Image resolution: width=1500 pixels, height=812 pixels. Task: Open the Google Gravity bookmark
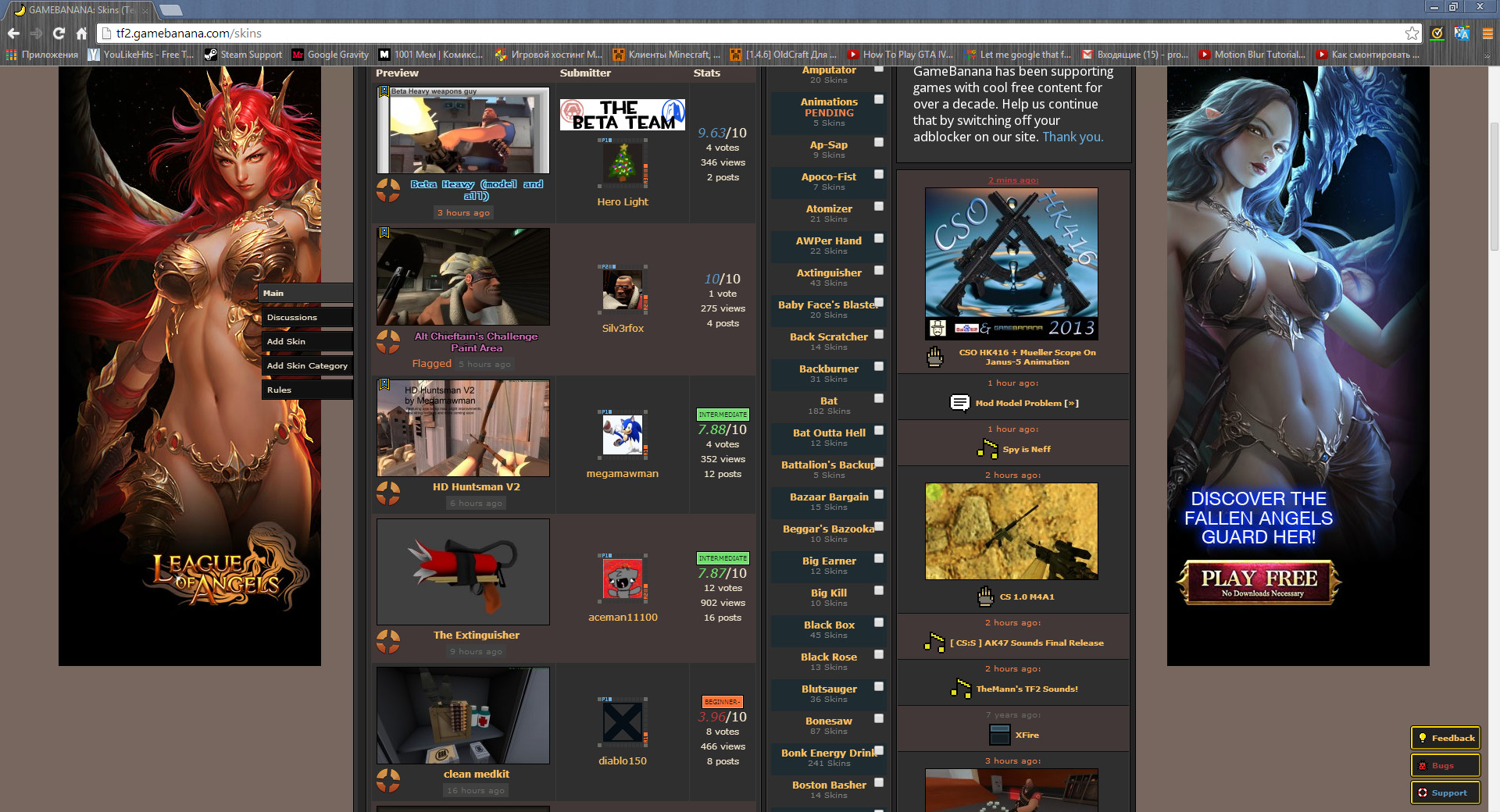pos(330,55)
